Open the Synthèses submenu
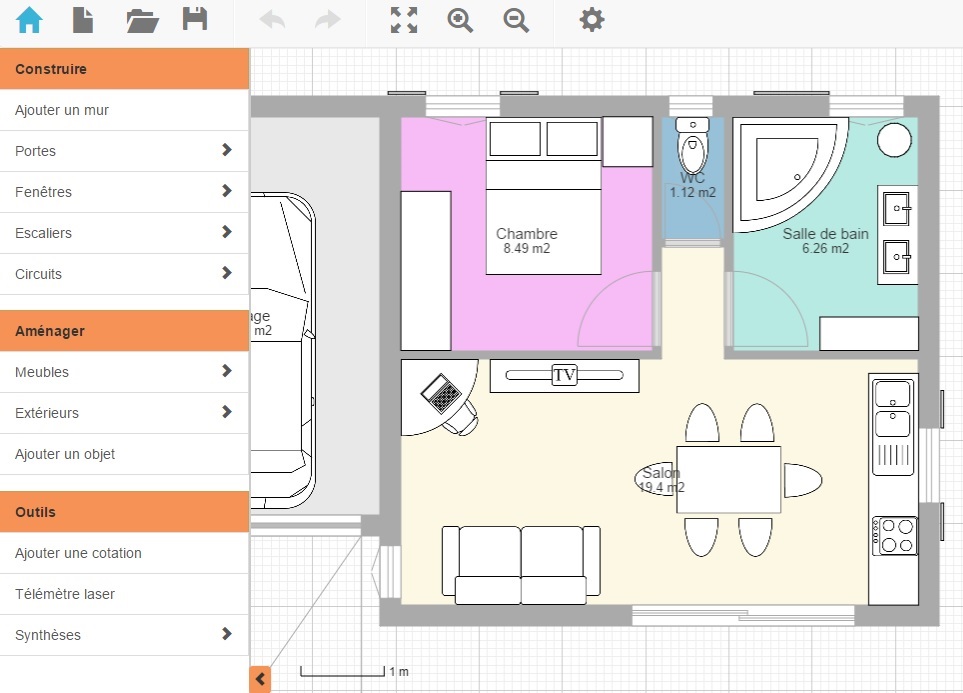This screenshot has height=693, width=963. point(124,634)
